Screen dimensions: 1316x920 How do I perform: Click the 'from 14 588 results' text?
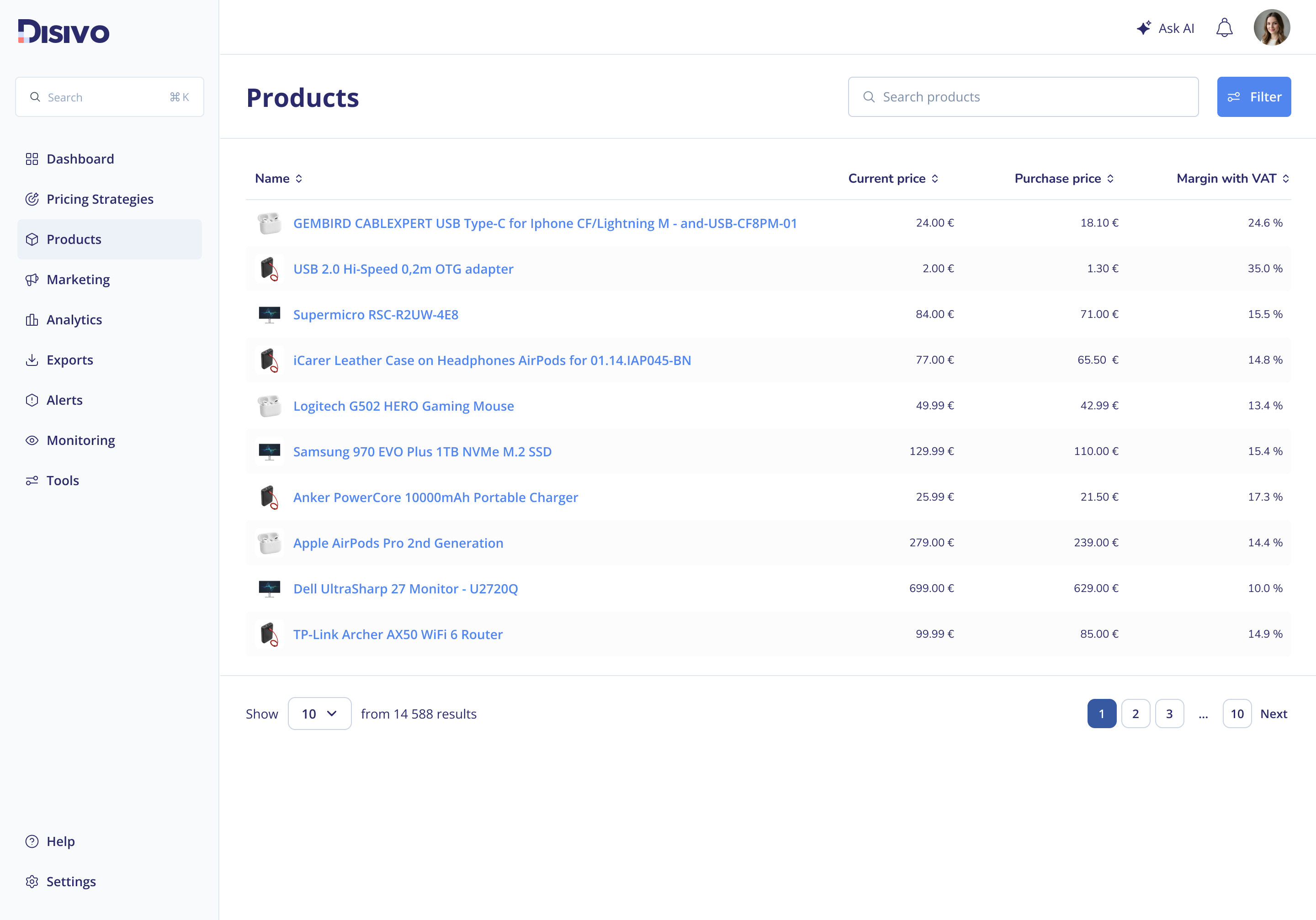(x=419, y=714)
